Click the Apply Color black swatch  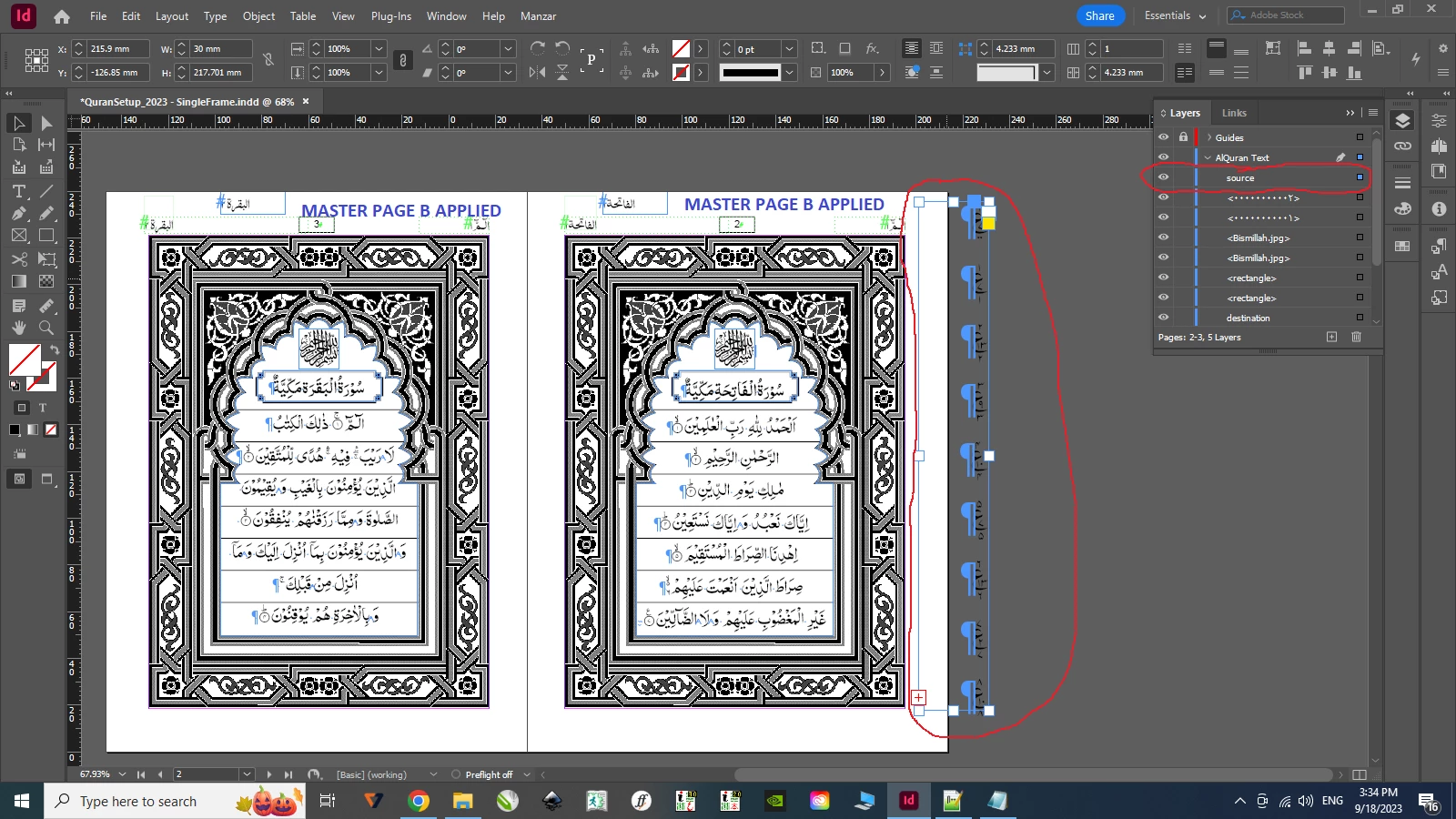point(15,430)
